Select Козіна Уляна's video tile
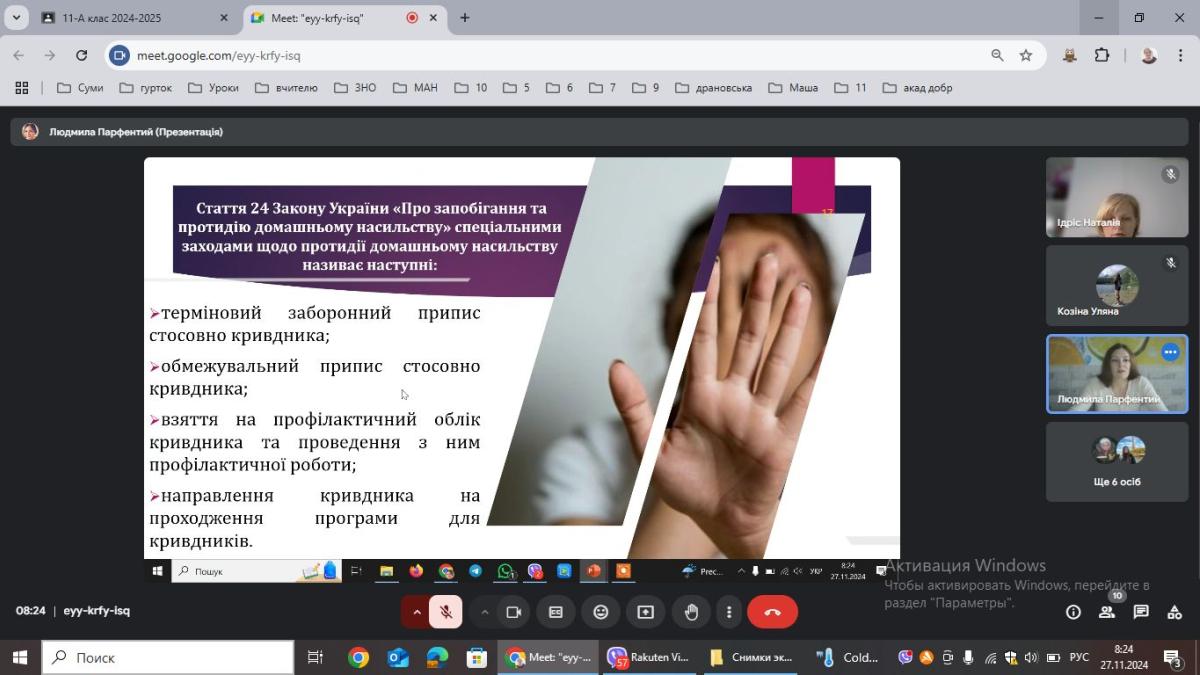 pos(1117,285)
